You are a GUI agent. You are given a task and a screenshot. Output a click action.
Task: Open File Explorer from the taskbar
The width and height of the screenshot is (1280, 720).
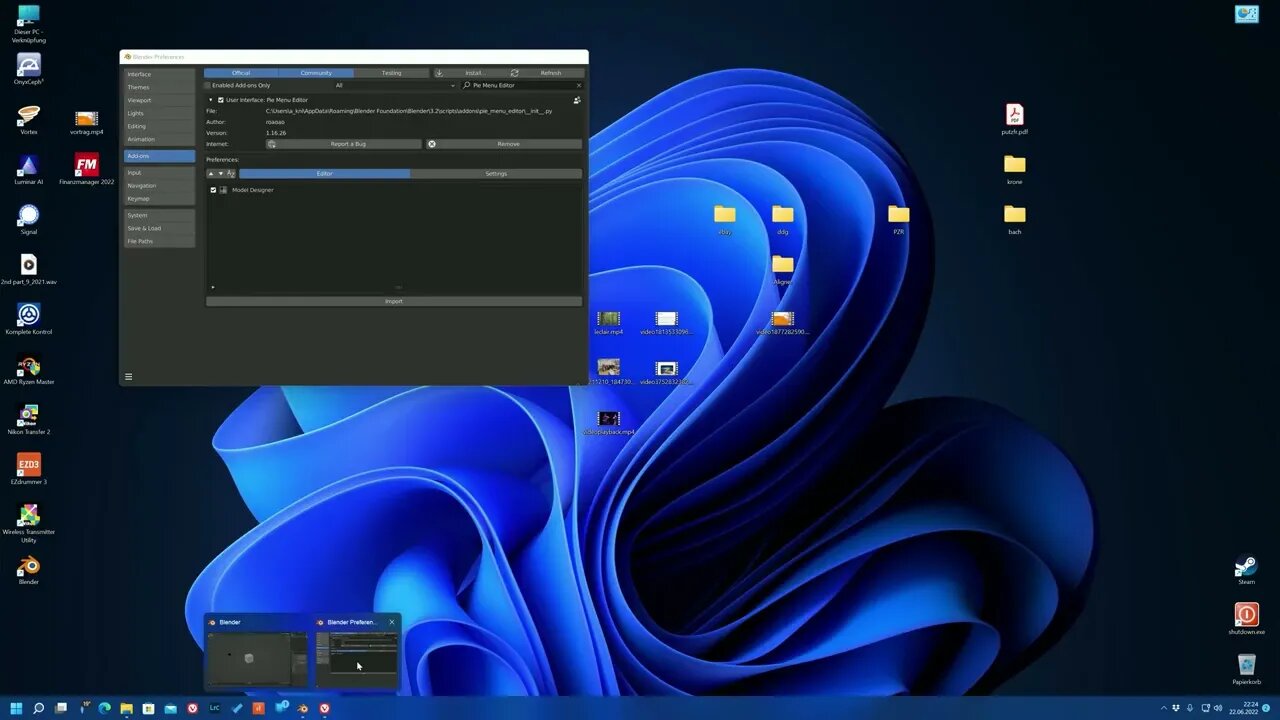126,708
